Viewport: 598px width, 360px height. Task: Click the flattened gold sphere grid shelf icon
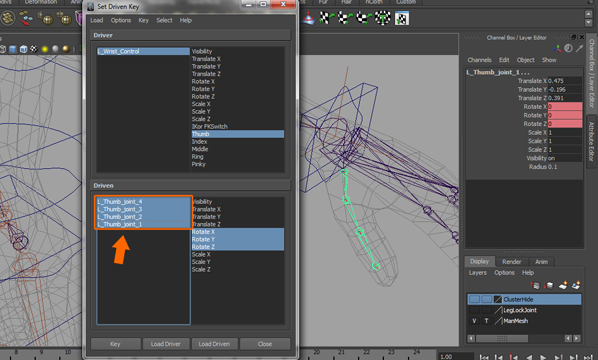(x=8, y=18)
